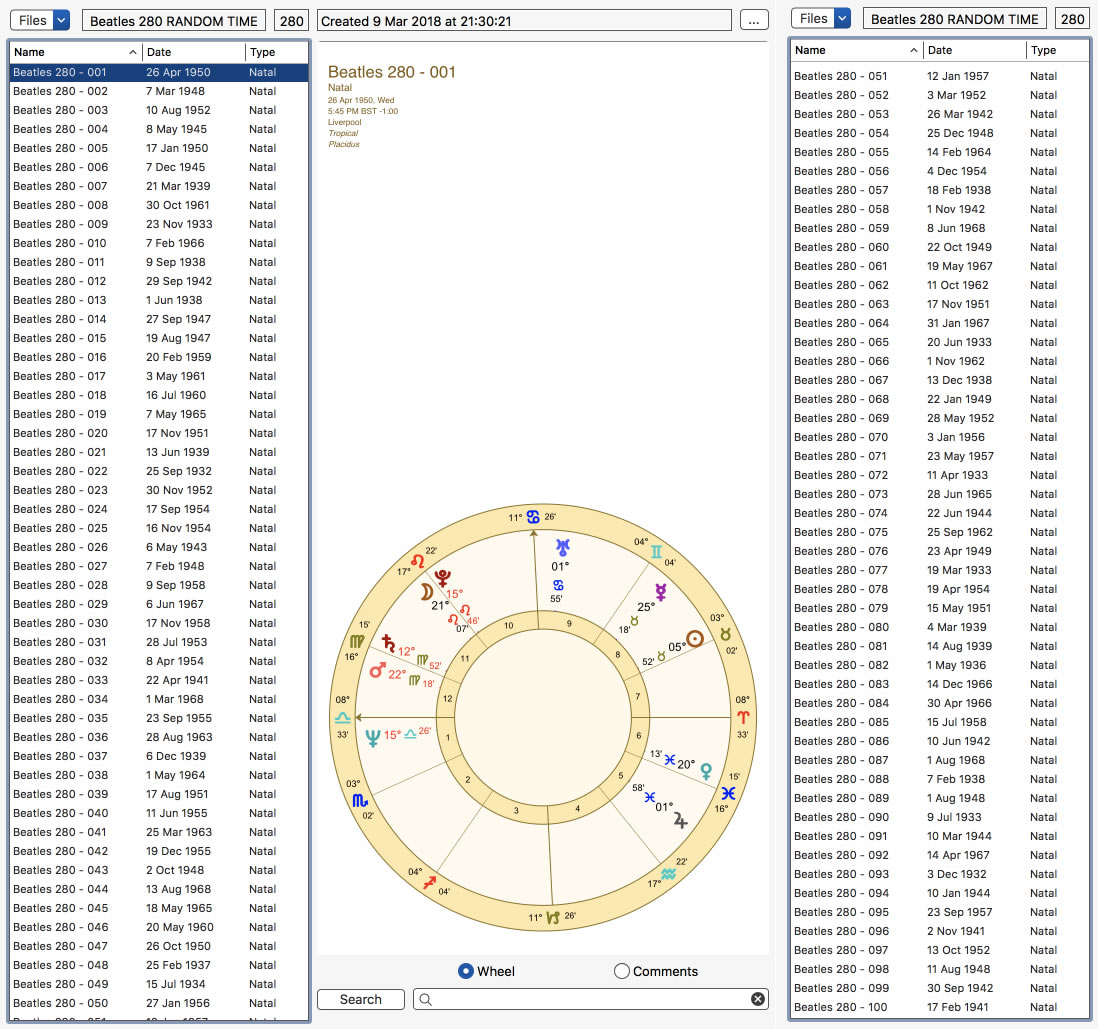Click the left Beatles 280 RANDOM TIME button
1098x1029 pixels.
(174, 21)
